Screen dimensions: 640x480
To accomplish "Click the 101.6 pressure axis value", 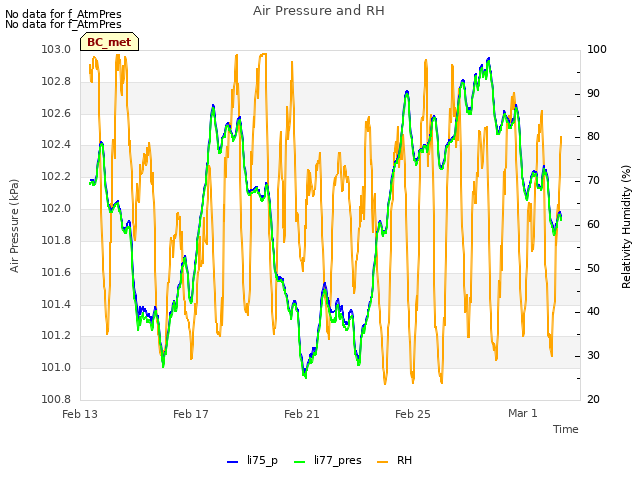I will (x=56, y=272).
